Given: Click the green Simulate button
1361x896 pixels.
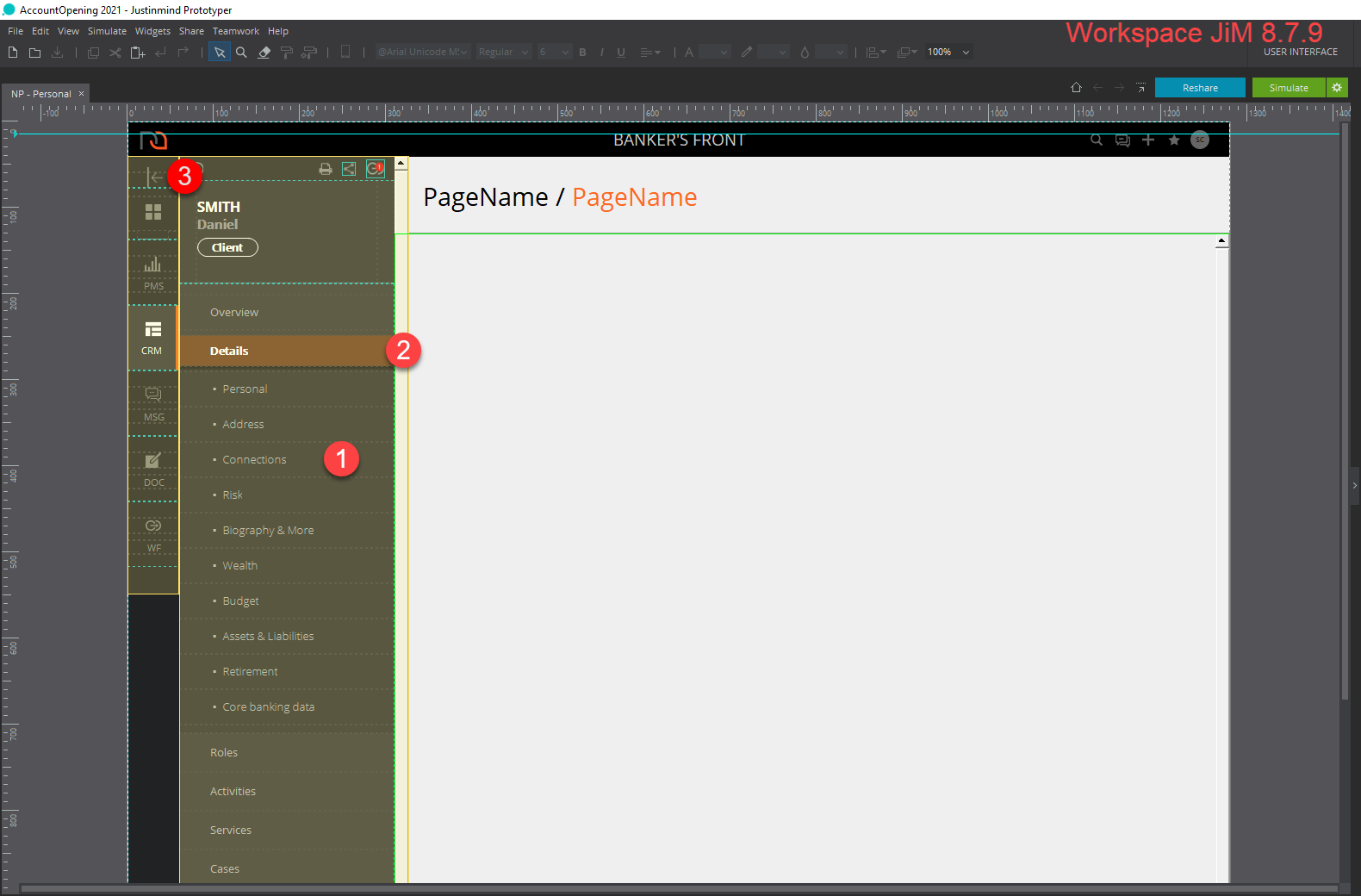Looking at the screenshot, I should click(x=1288, y=88).
